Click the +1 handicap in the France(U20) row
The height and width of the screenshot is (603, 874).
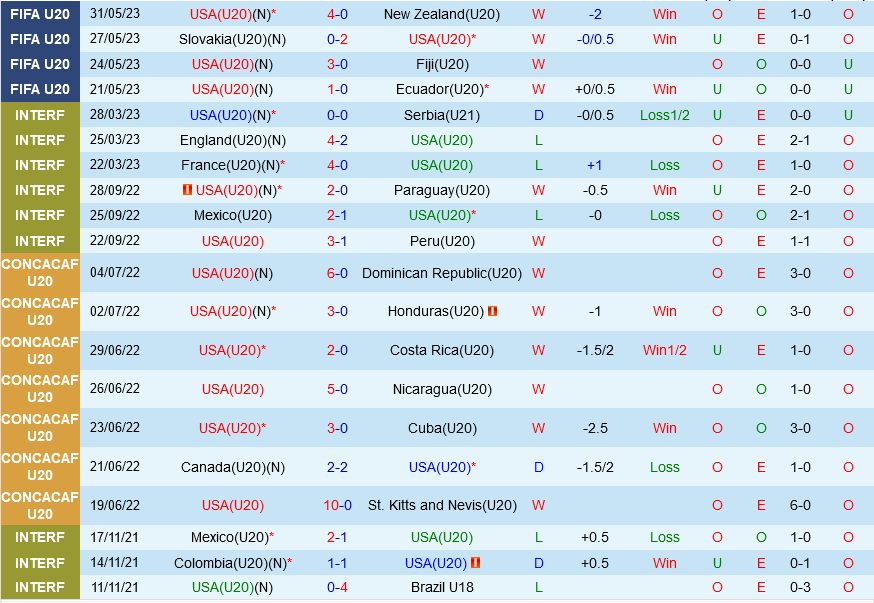pyautogui.click(x=595, y=166)
